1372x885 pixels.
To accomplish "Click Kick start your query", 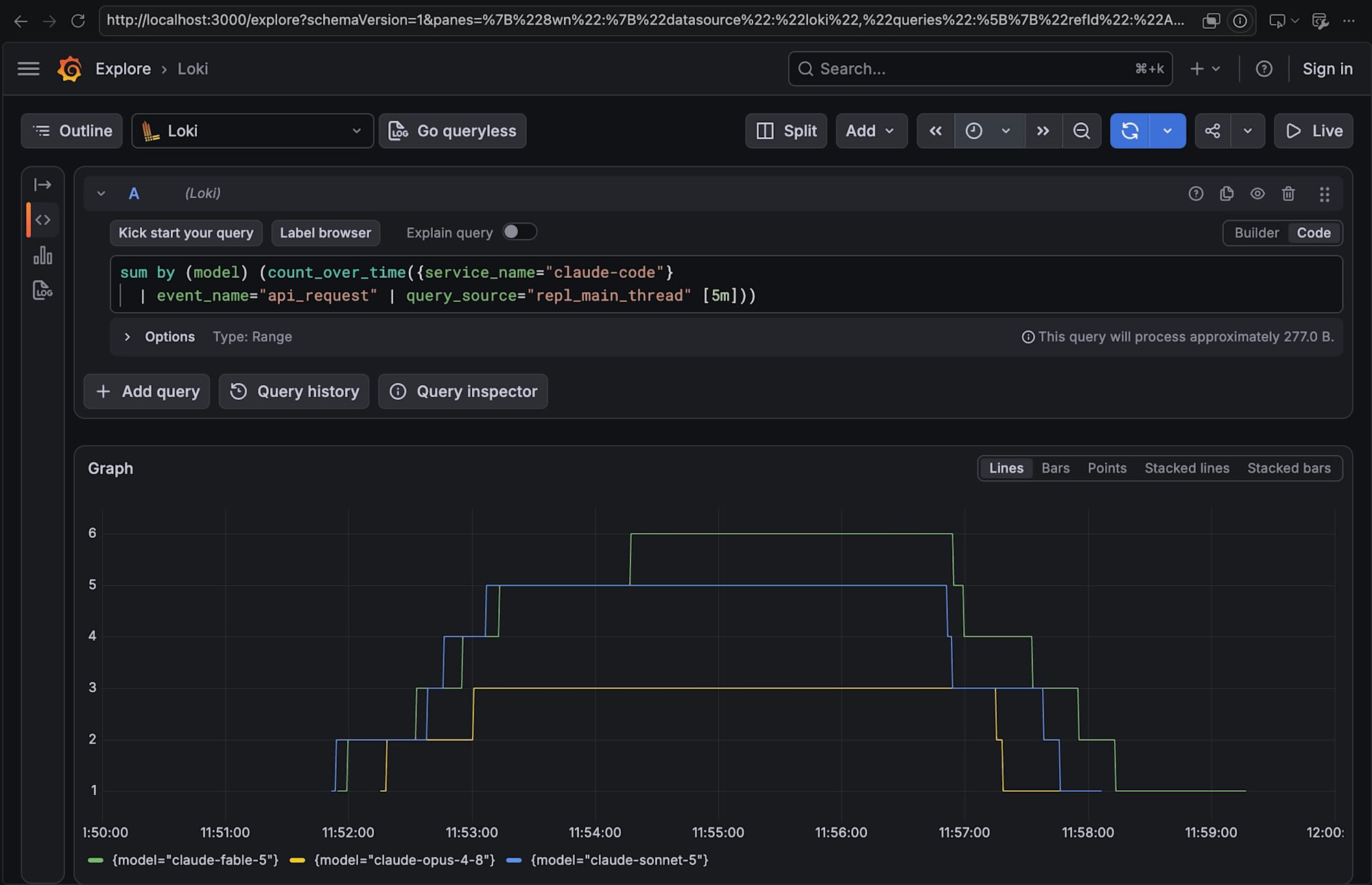I will 186,233.
